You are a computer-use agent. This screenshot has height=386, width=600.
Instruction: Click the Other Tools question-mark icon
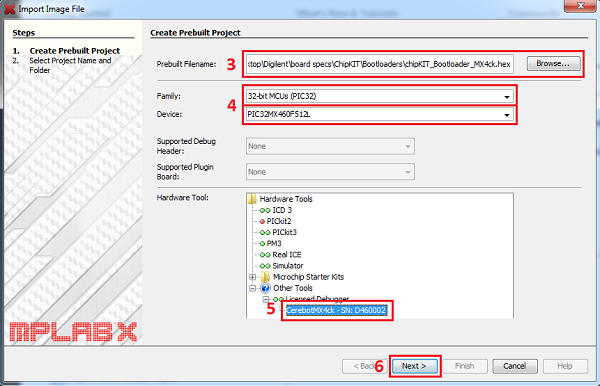266,288
